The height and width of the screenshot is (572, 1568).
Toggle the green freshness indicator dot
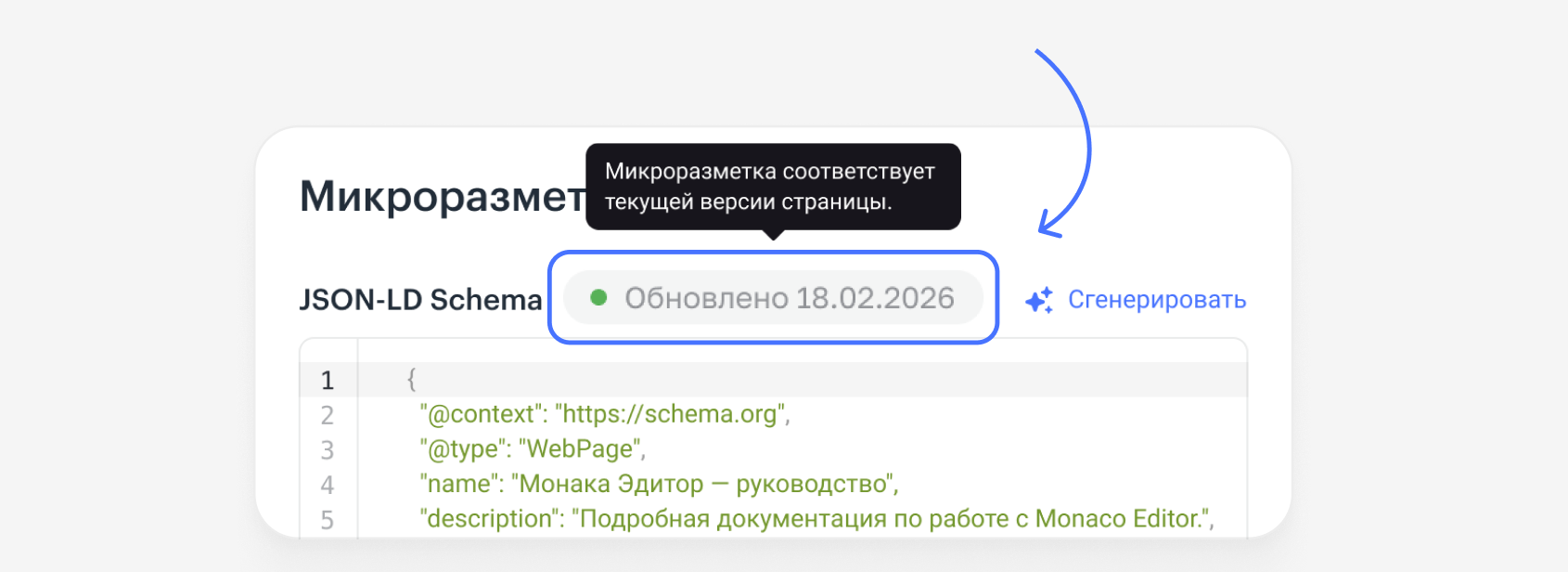(x=600, y=298)
